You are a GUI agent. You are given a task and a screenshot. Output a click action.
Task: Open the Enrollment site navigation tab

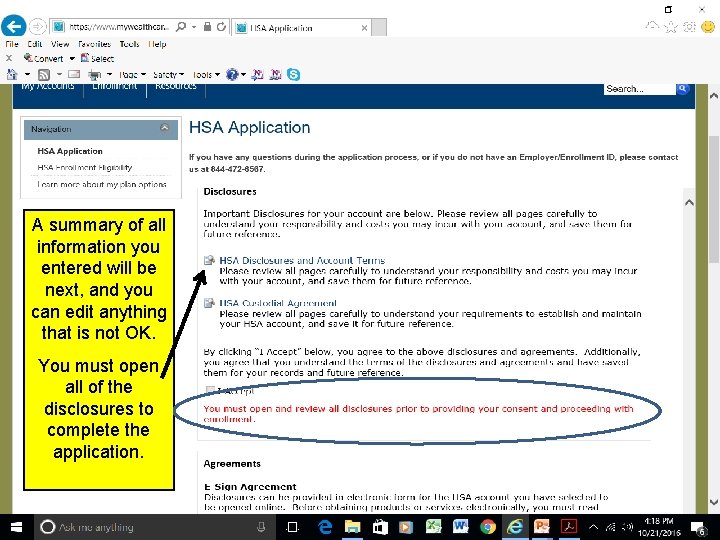point(115,86)
